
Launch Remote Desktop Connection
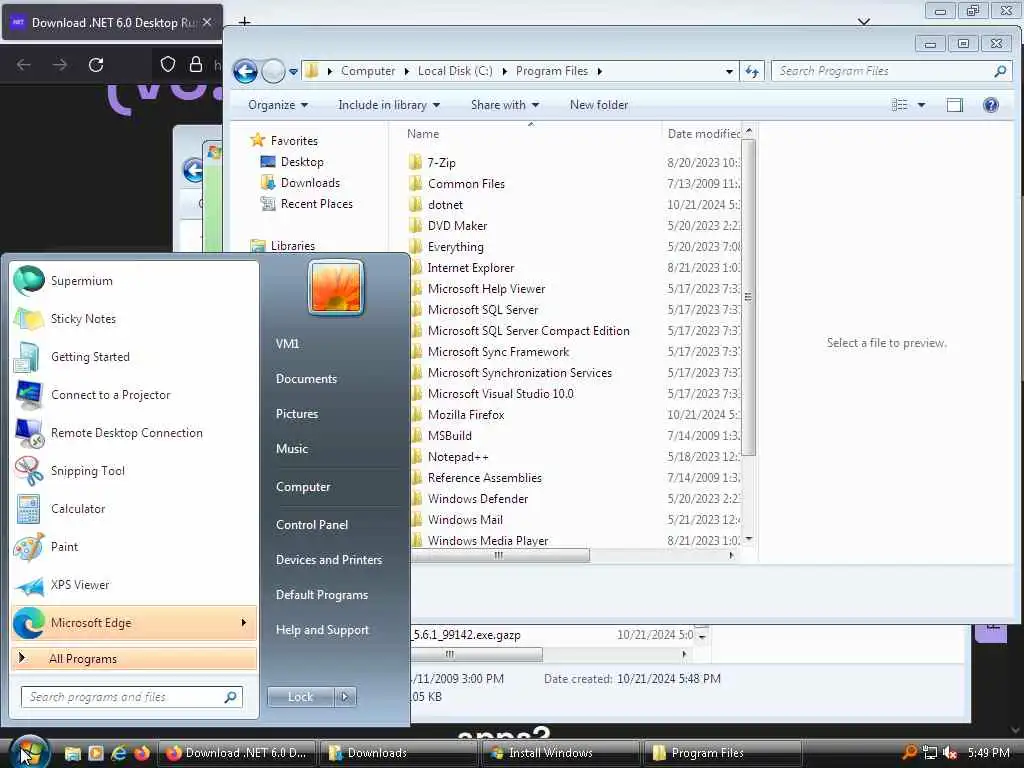point(134,432)
